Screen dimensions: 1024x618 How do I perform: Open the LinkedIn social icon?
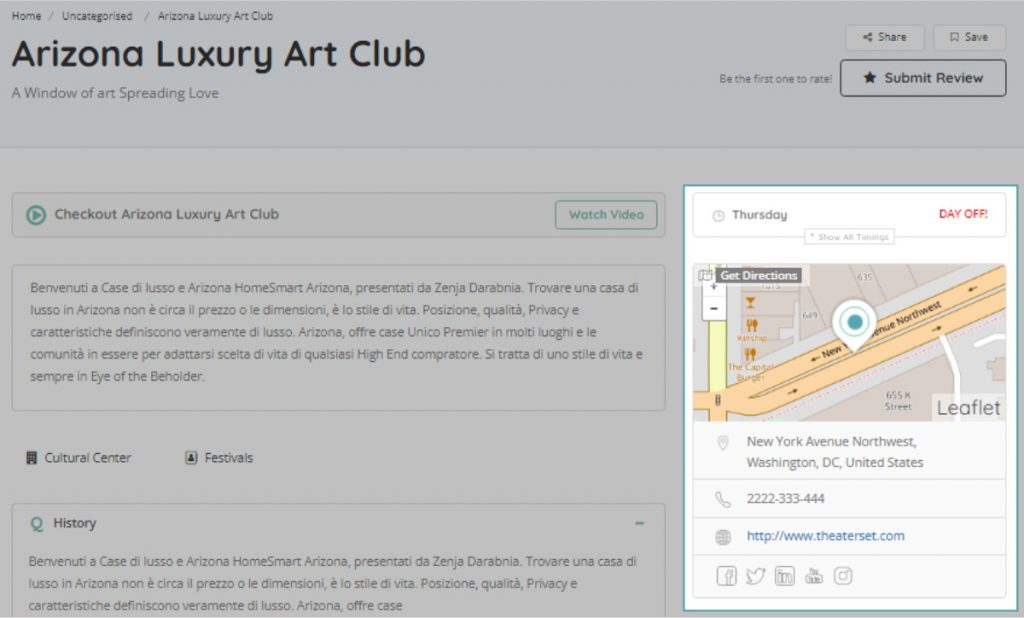point(785,576)
